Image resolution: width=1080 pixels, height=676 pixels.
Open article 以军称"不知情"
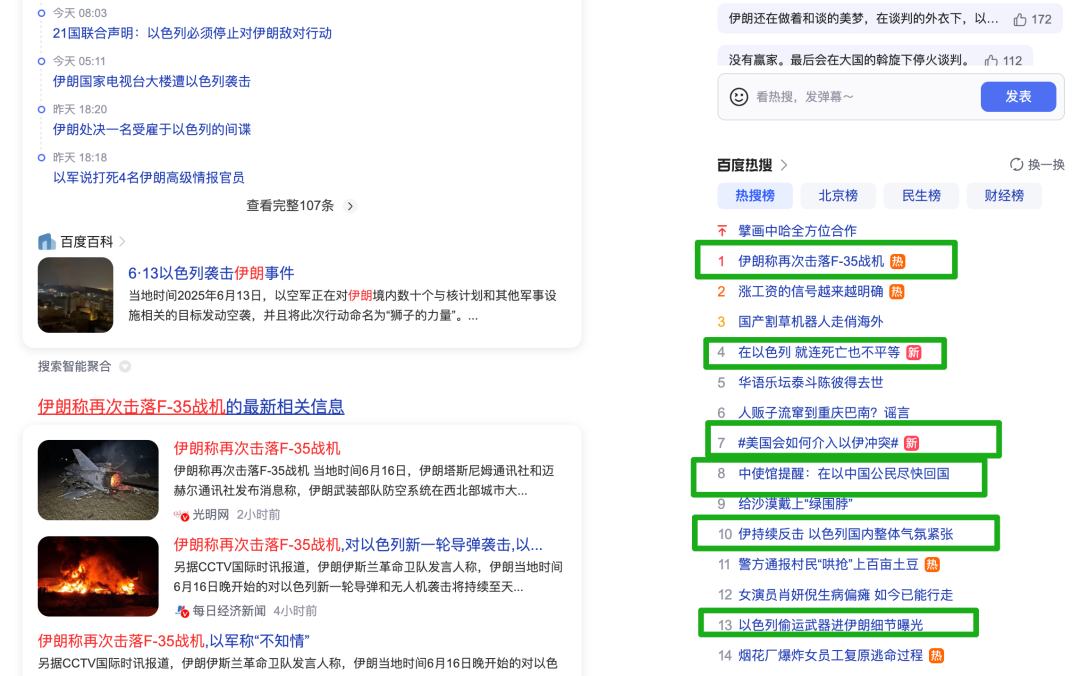(x=174, y=642)
